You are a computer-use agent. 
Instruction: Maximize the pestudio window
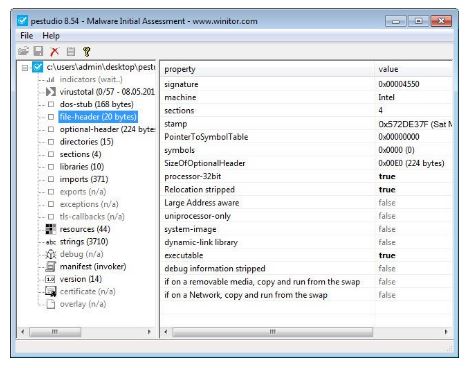pos(418,21)
